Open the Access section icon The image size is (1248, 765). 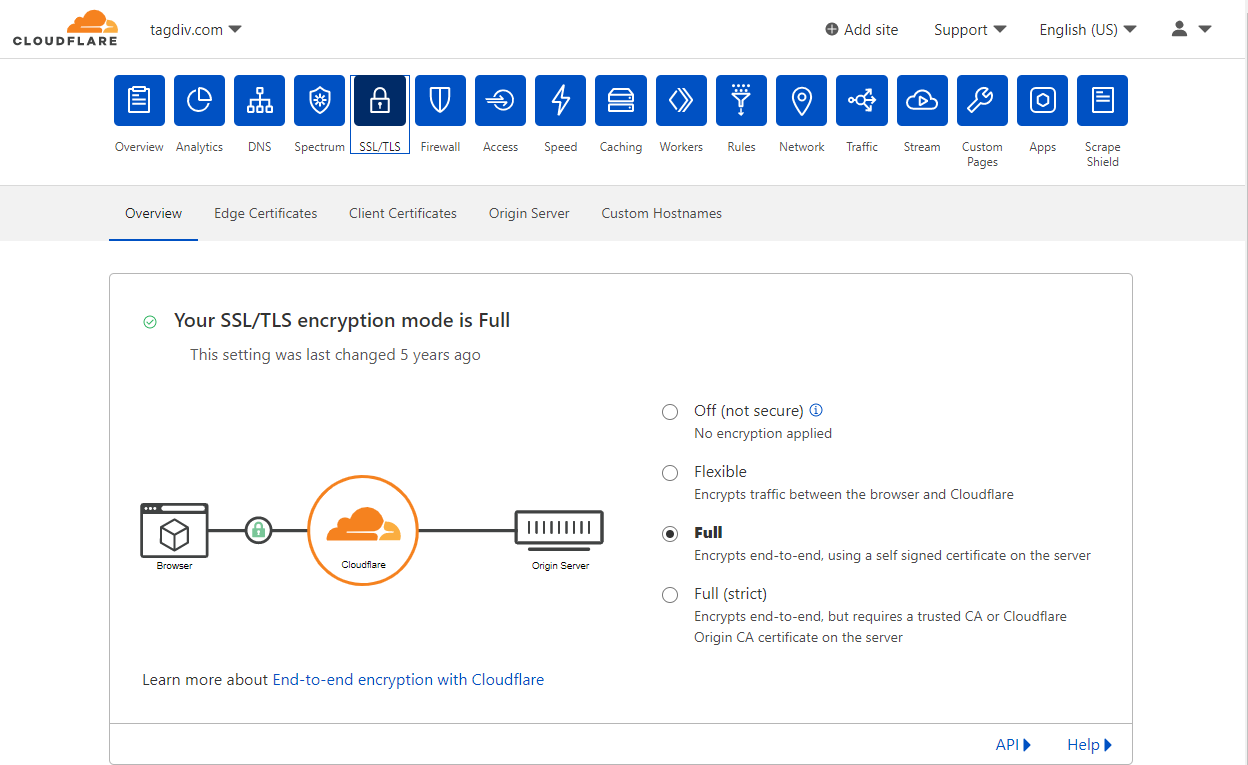coord(500,100)
